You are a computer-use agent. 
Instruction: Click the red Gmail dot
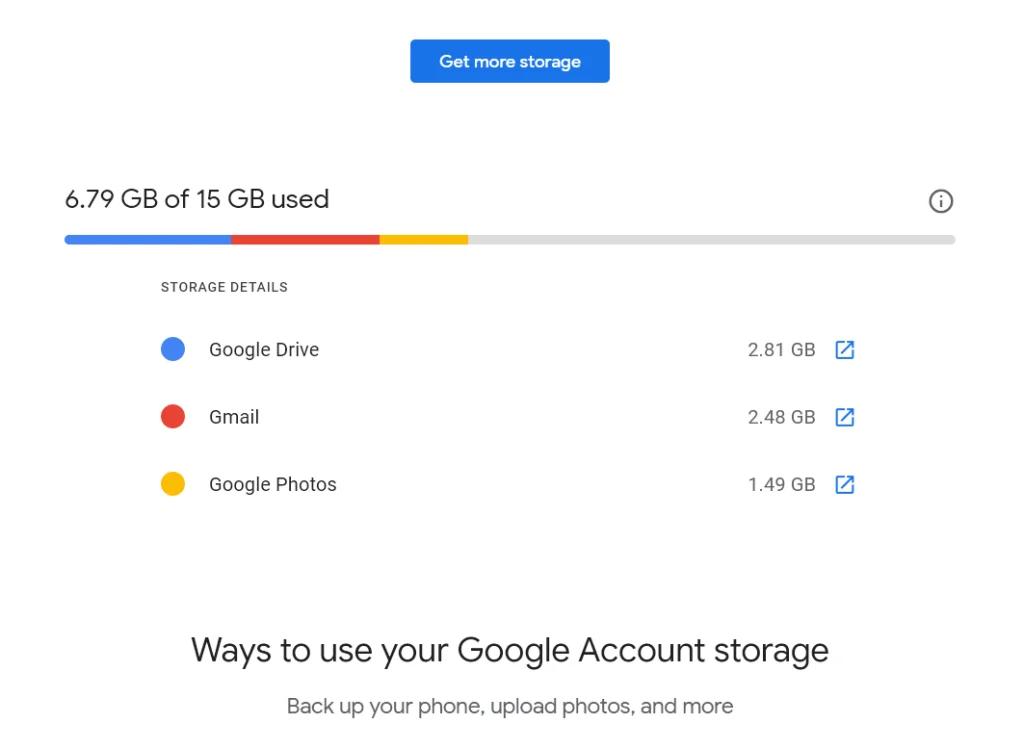coord(173,417)
